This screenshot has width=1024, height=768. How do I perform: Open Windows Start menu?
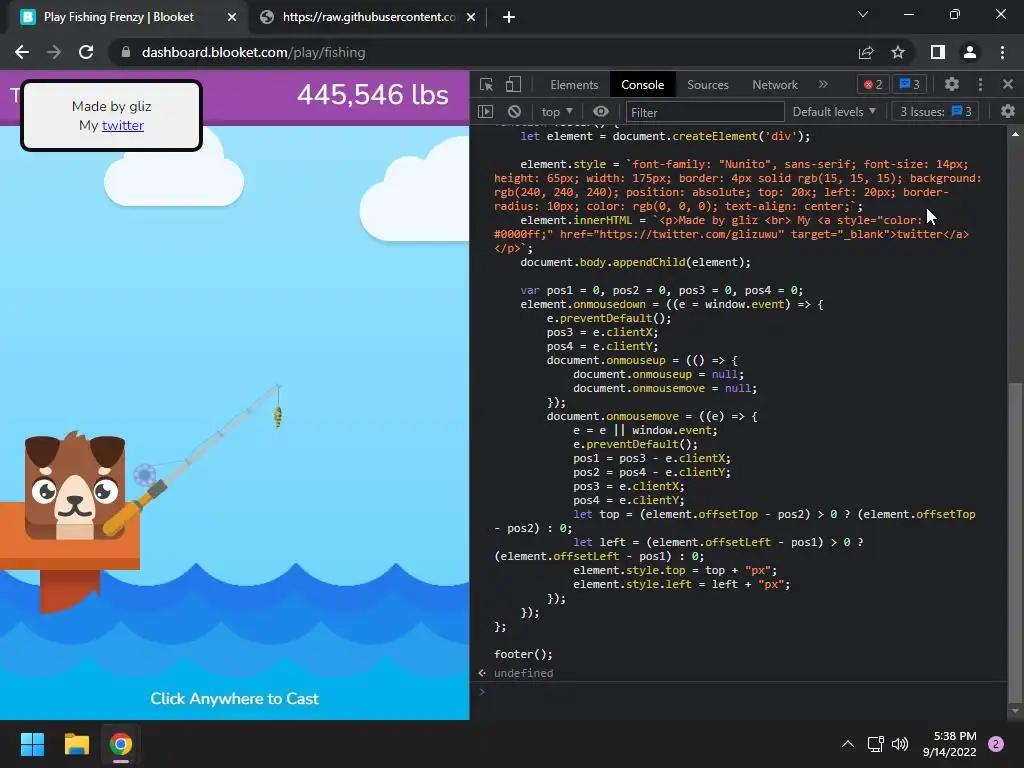click(x=33, y=744)
